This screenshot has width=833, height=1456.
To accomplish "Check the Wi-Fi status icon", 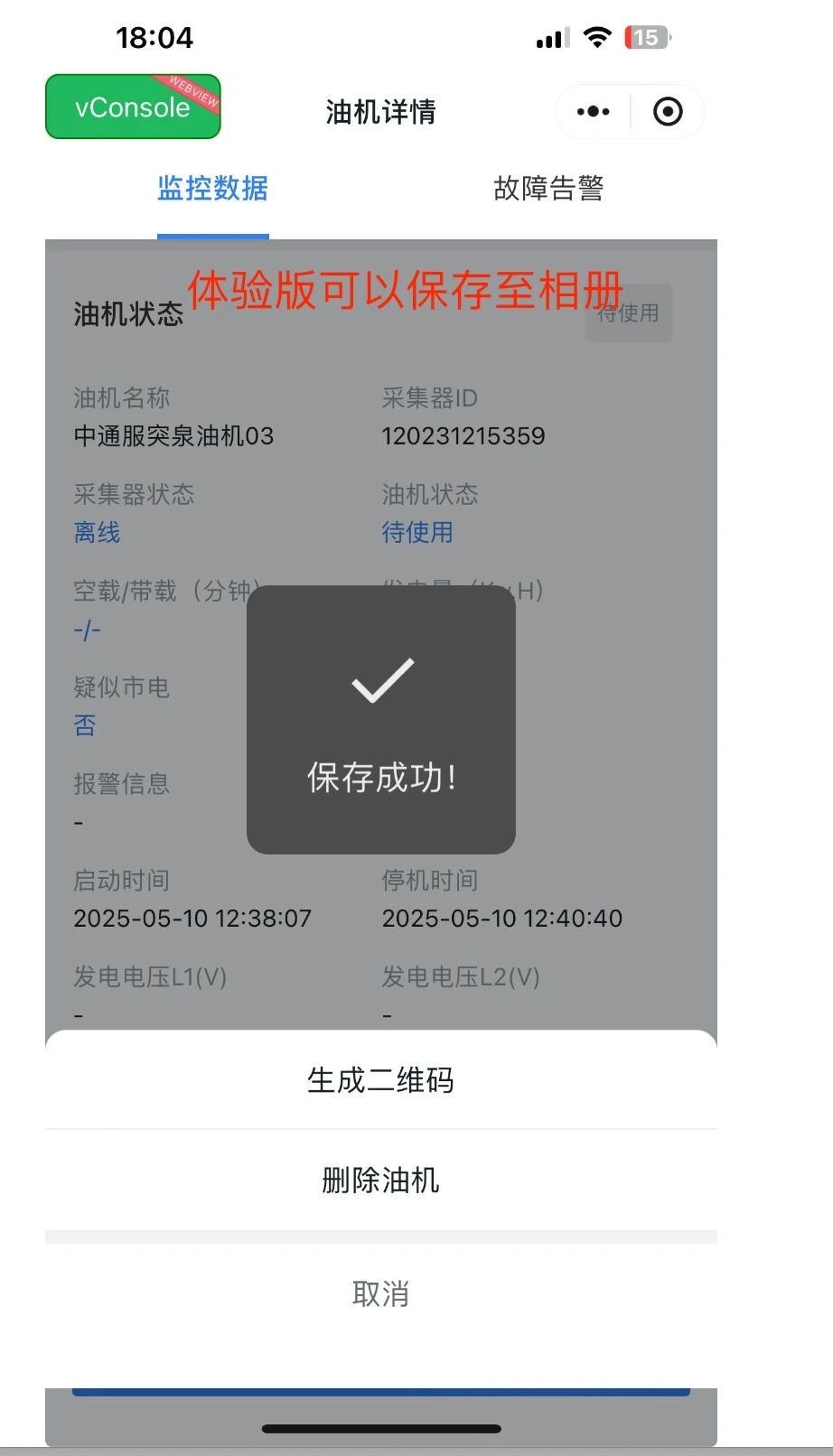I will tap(597, 37).
